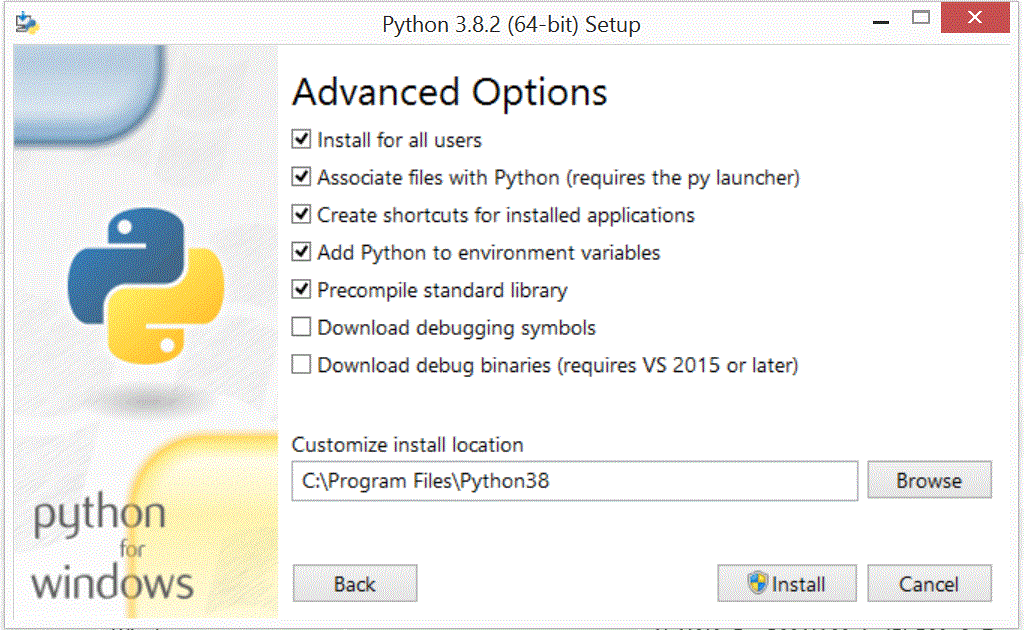This screenshot has width=1024, height=630.
Task: Click the Customize install location label
Action: tap(408, 445)
